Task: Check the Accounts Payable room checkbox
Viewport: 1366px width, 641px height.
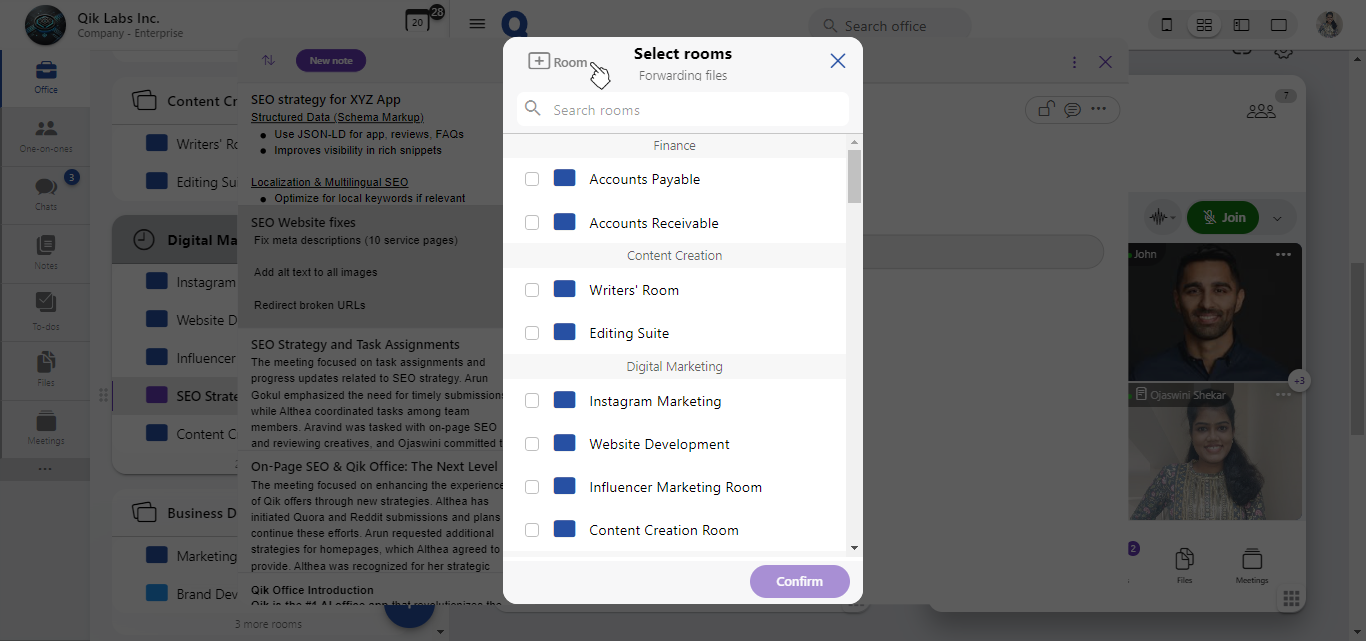Action: point(532,179)
